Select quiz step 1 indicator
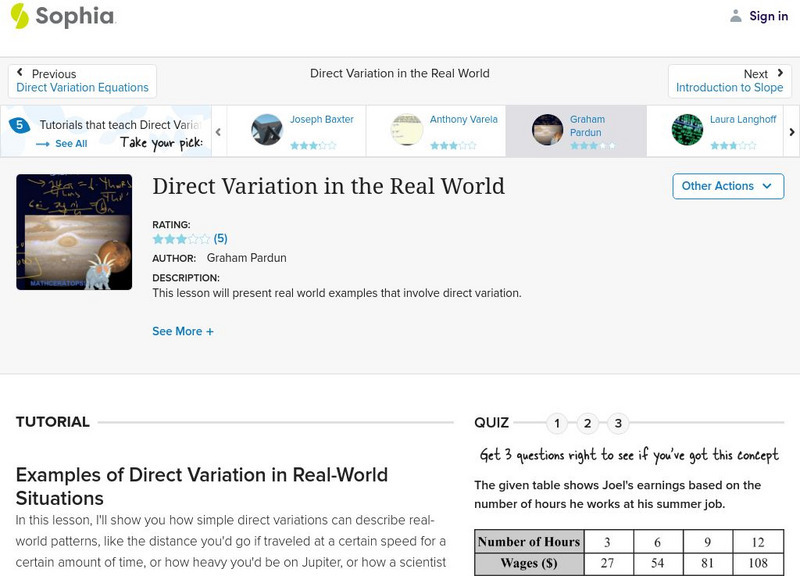The height and width of the screenshot is (576, 800). tap(556, 423)
